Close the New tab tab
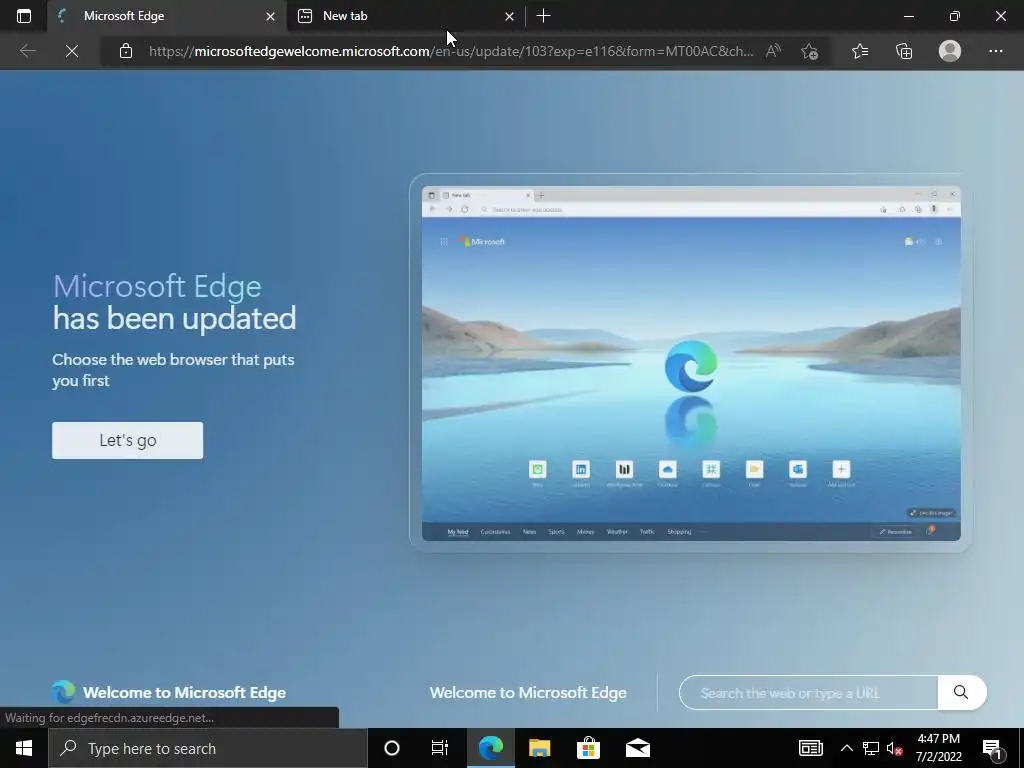 point(509,16)
